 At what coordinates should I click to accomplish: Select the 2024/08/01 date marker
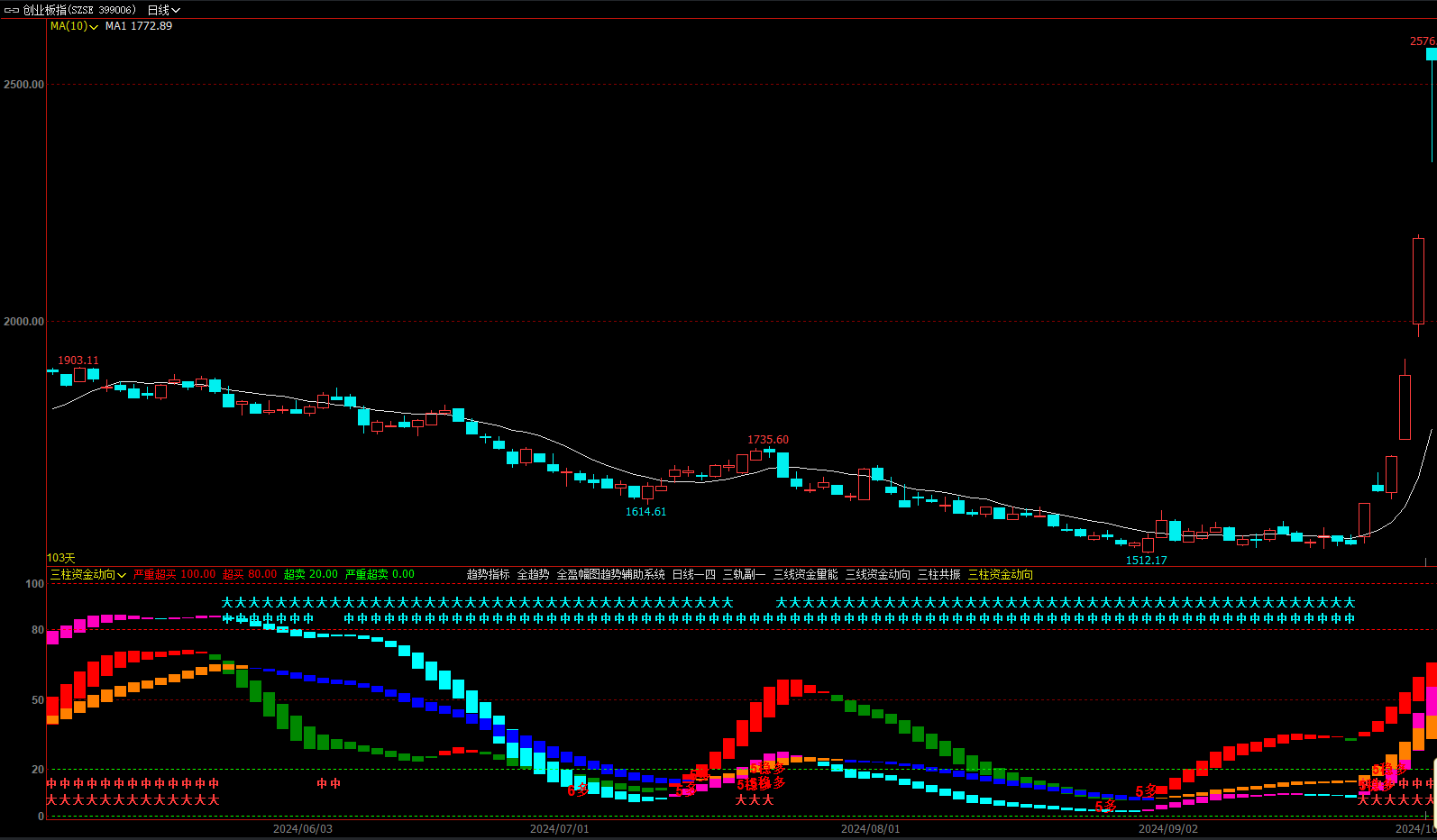coord(870,828)
